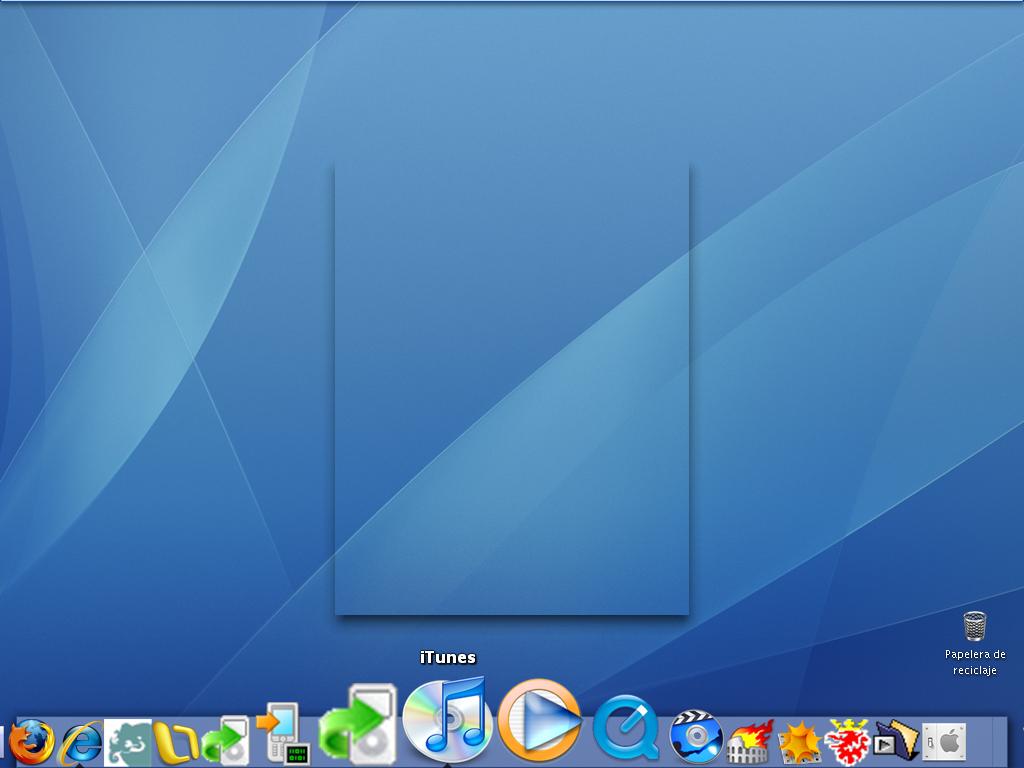Select the Papelera de reciclaje trash icon
This screenshot has height=768, width=1024.
click(x=974, y=626)
